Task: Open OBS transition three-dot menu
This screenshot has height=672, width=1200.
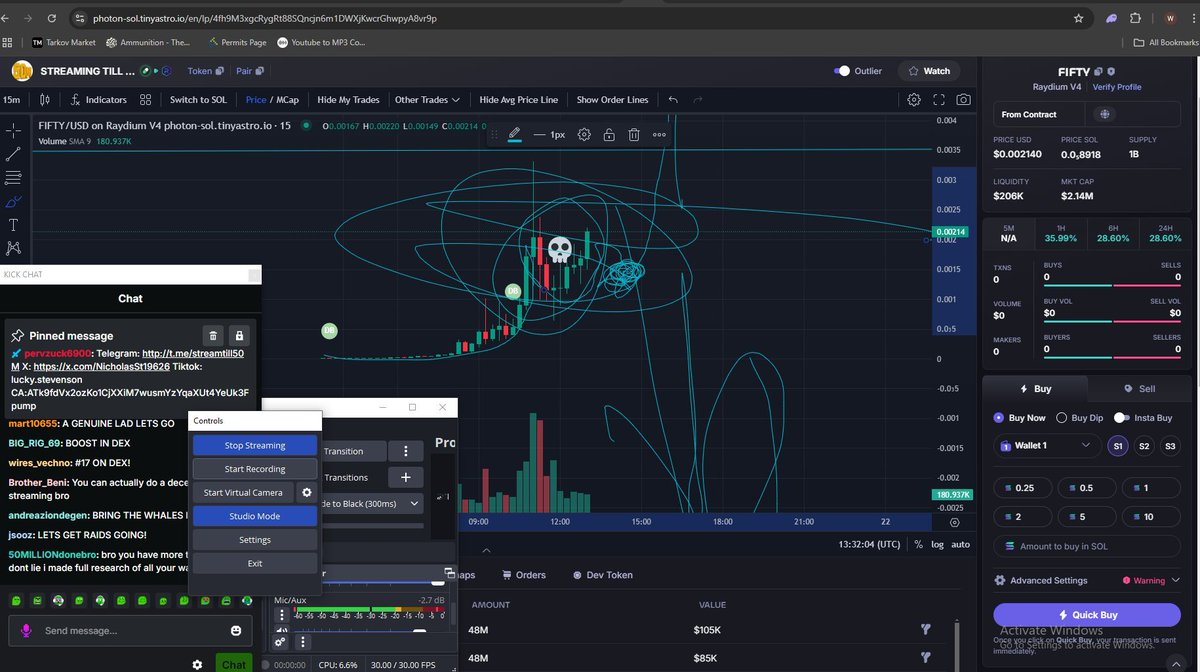Action: pyautogui.click(x=405, y=451)
